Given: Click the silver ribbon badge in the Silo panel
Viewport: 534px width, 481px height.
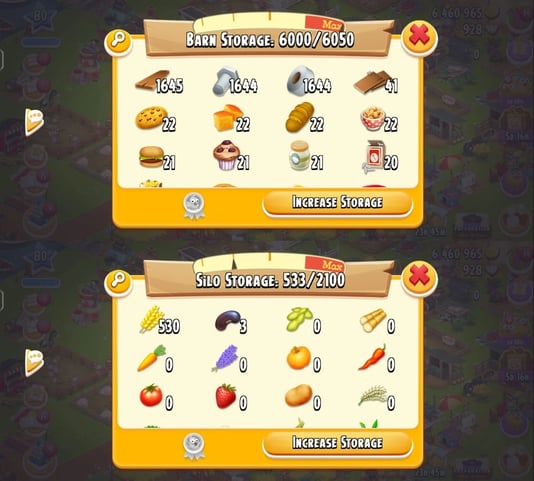Looking at the screenshot, I should coord(194,447).
